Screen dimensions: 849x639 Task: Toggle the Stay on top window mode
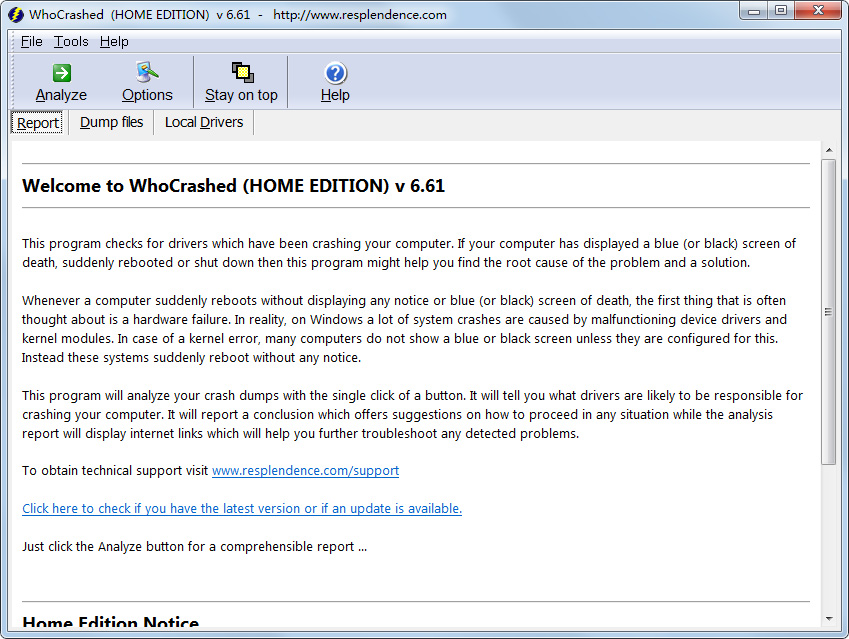point(240,82)
